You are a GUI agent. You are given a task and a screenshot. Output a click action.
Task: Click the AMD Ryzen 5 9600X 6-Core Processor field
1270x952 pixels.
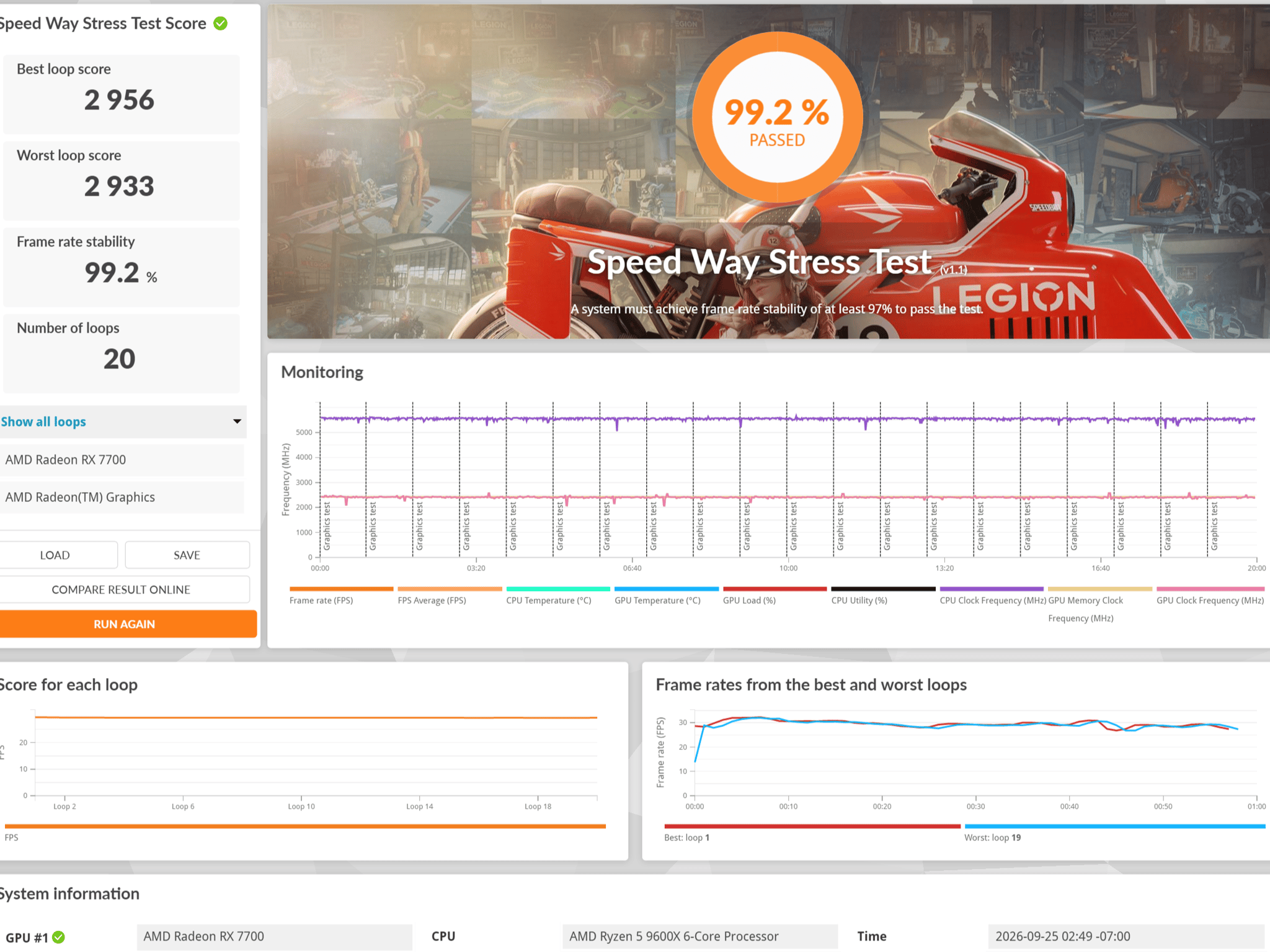pyautogui.click(x=700, y=937)
